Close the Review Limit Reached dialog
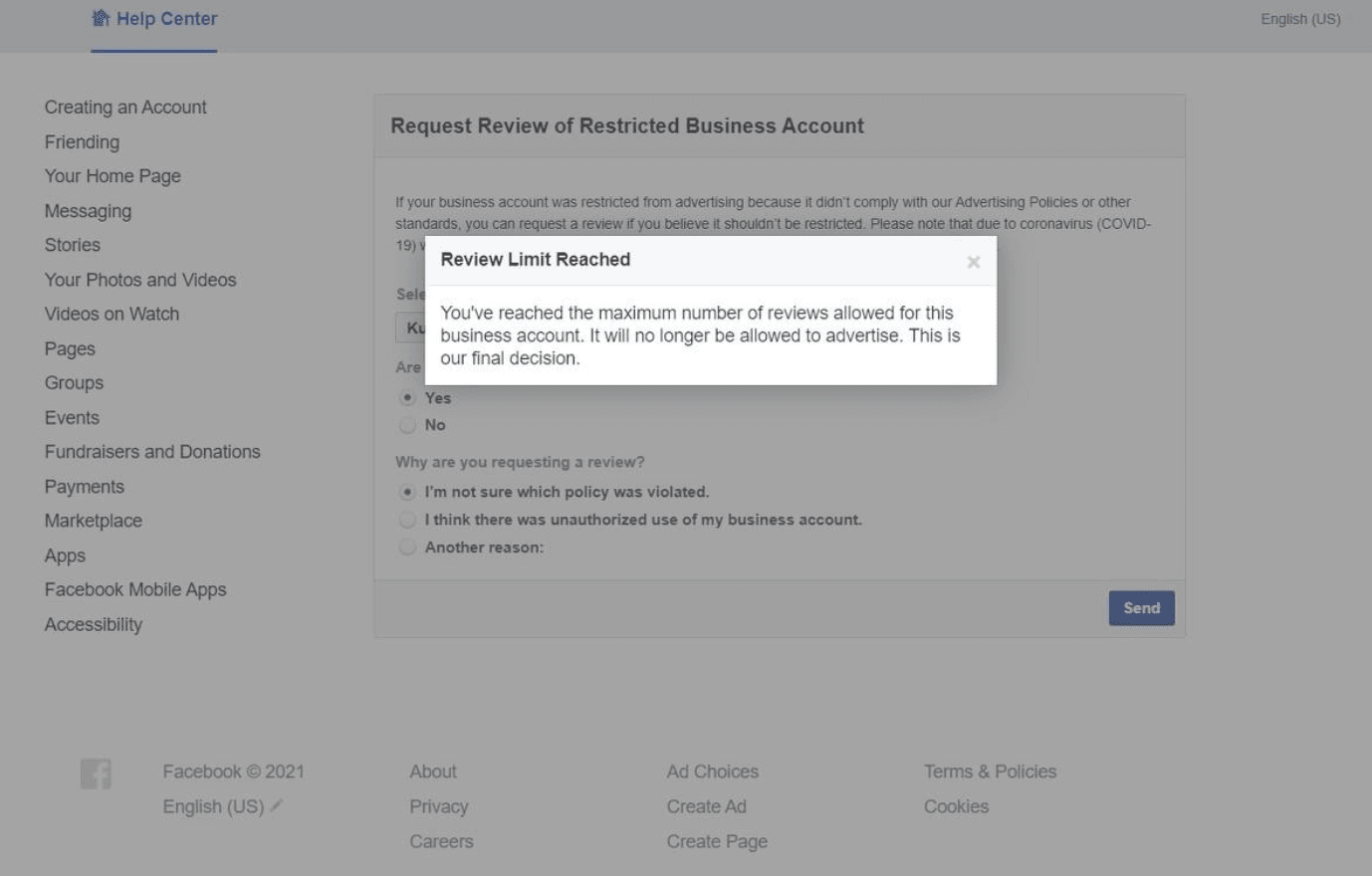The height and width of the screenshot is (876, 1372). pyautogui.click(x=974, y=262)
